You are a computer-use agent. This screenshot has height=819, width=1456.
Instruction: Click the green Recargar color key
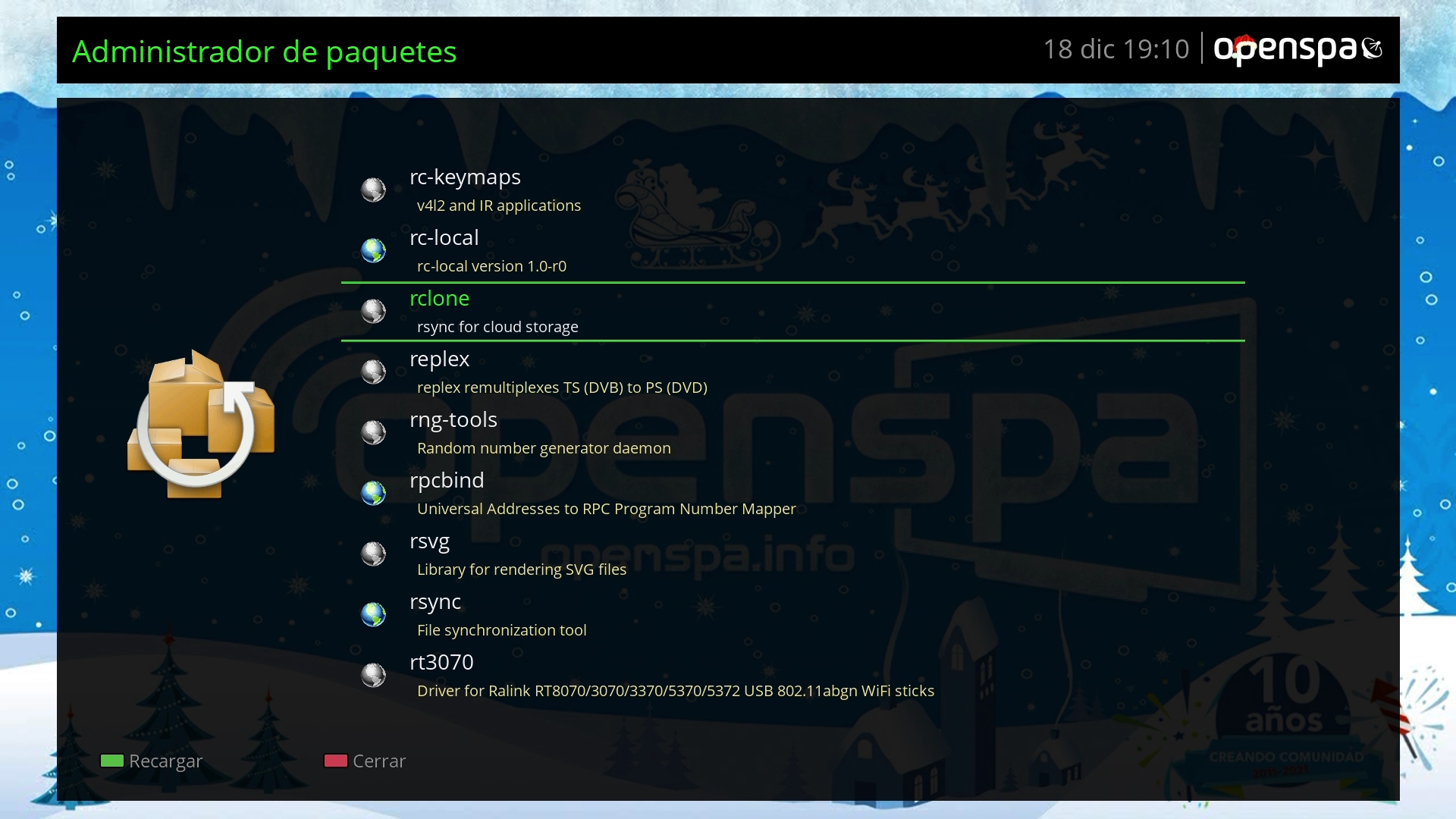(112, 761)
